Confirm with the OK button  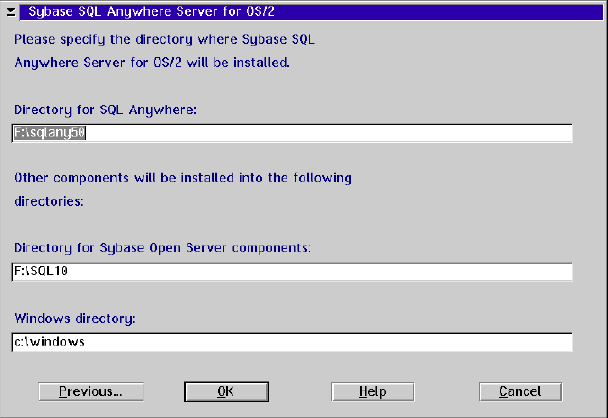(x=226, y=392)
